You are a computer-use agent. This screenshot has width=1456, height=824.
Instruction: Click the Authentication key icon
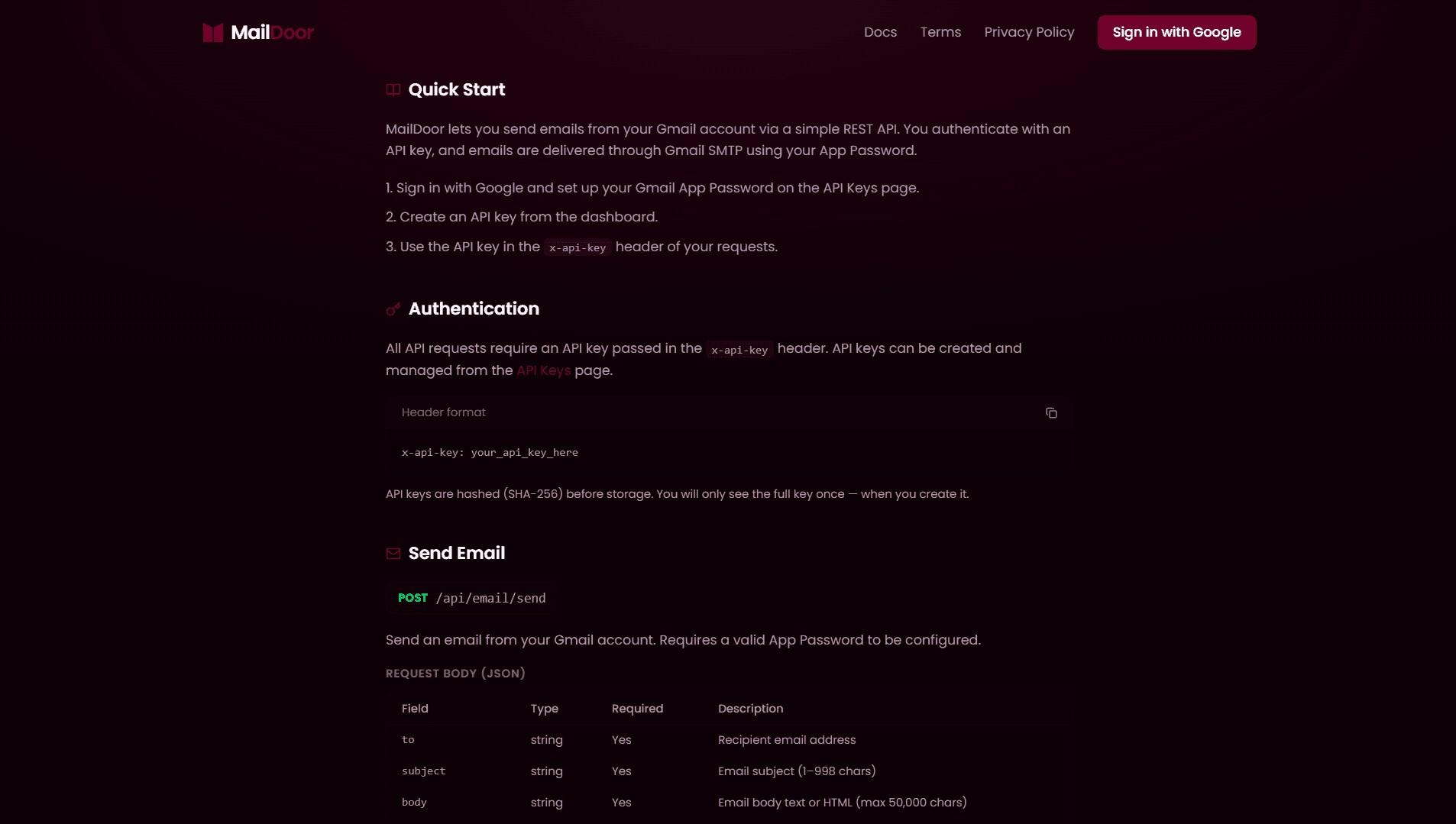tap(393, 309)
